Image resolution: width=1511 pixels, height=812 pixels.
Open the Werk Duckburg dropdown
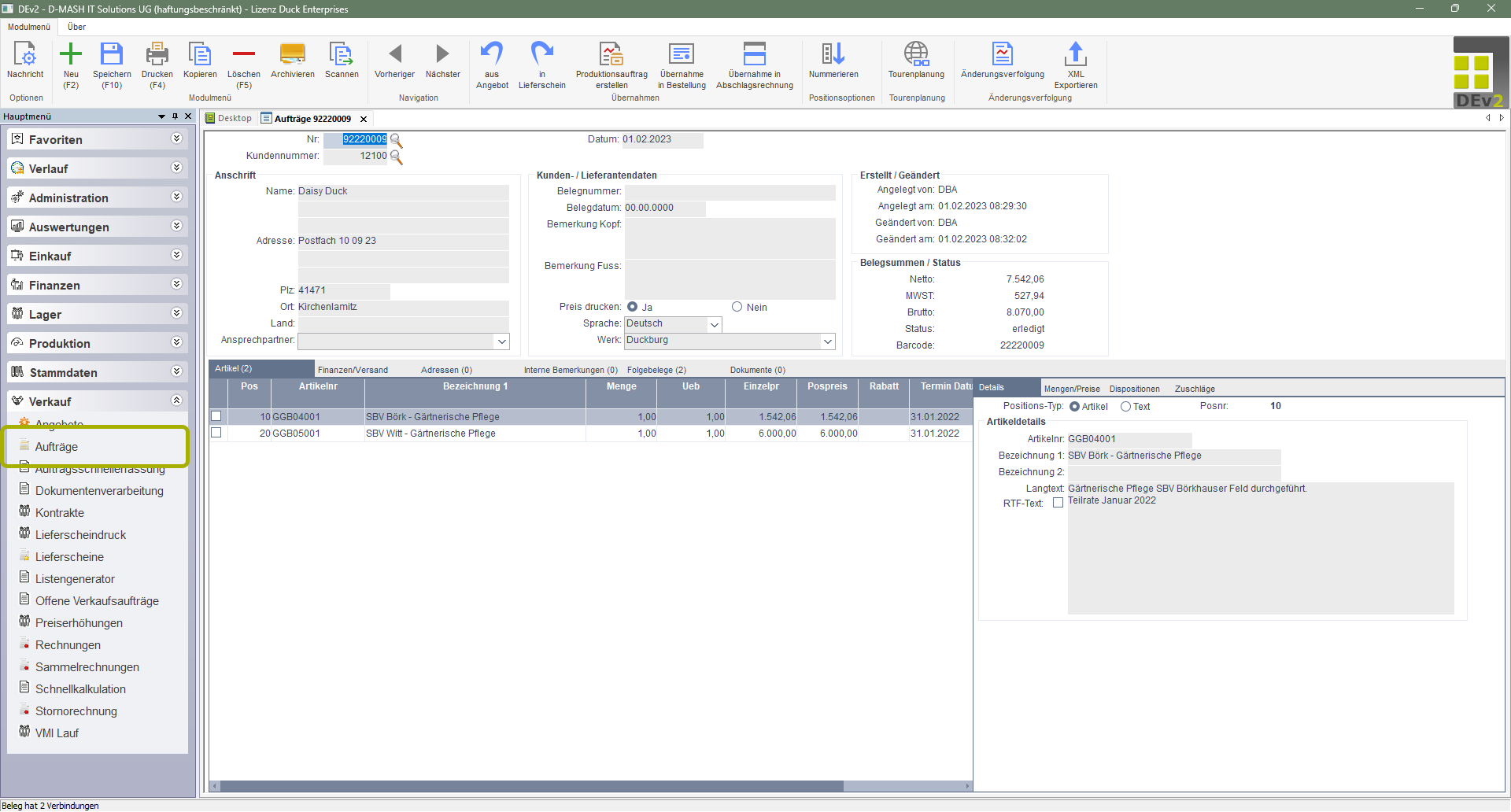[827, 341]
